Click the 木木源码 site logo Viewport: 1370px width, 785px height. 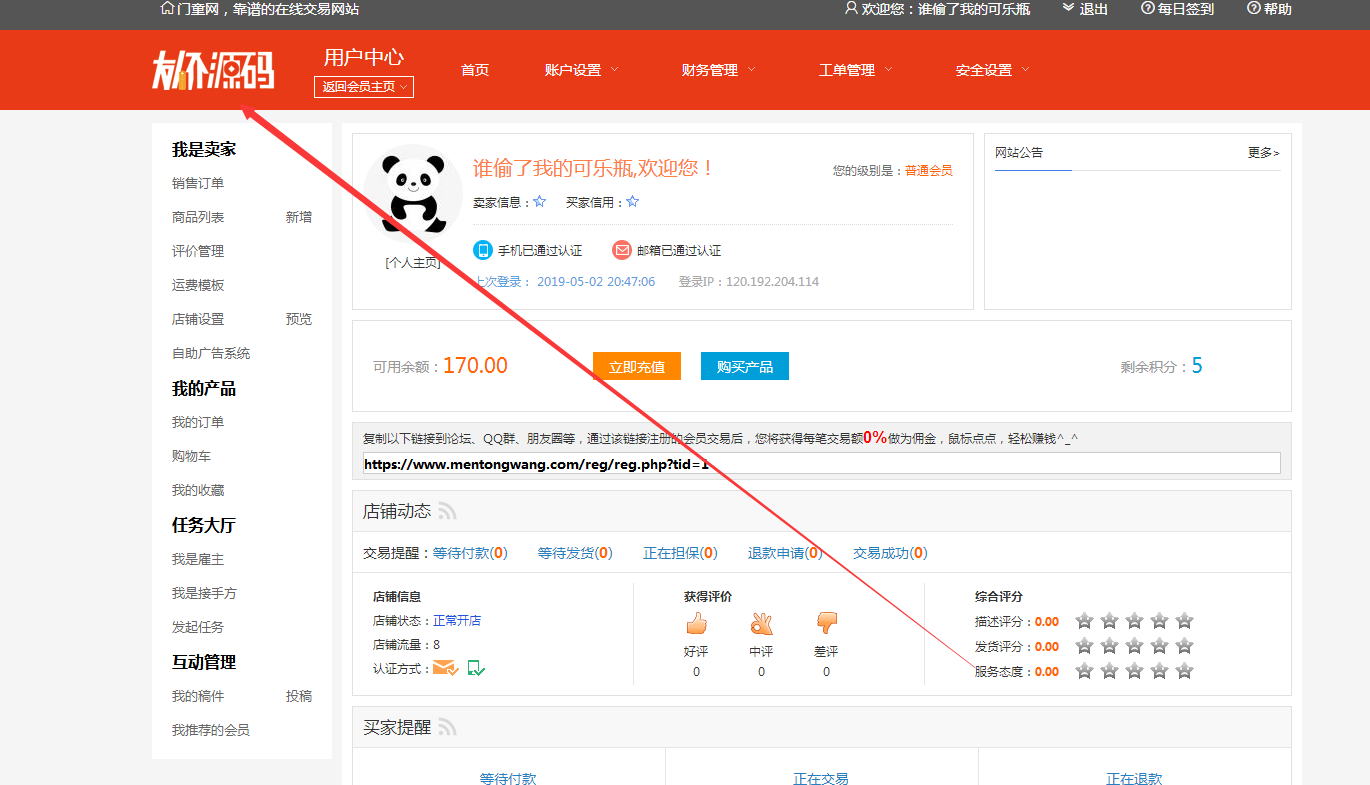(213, 70)
